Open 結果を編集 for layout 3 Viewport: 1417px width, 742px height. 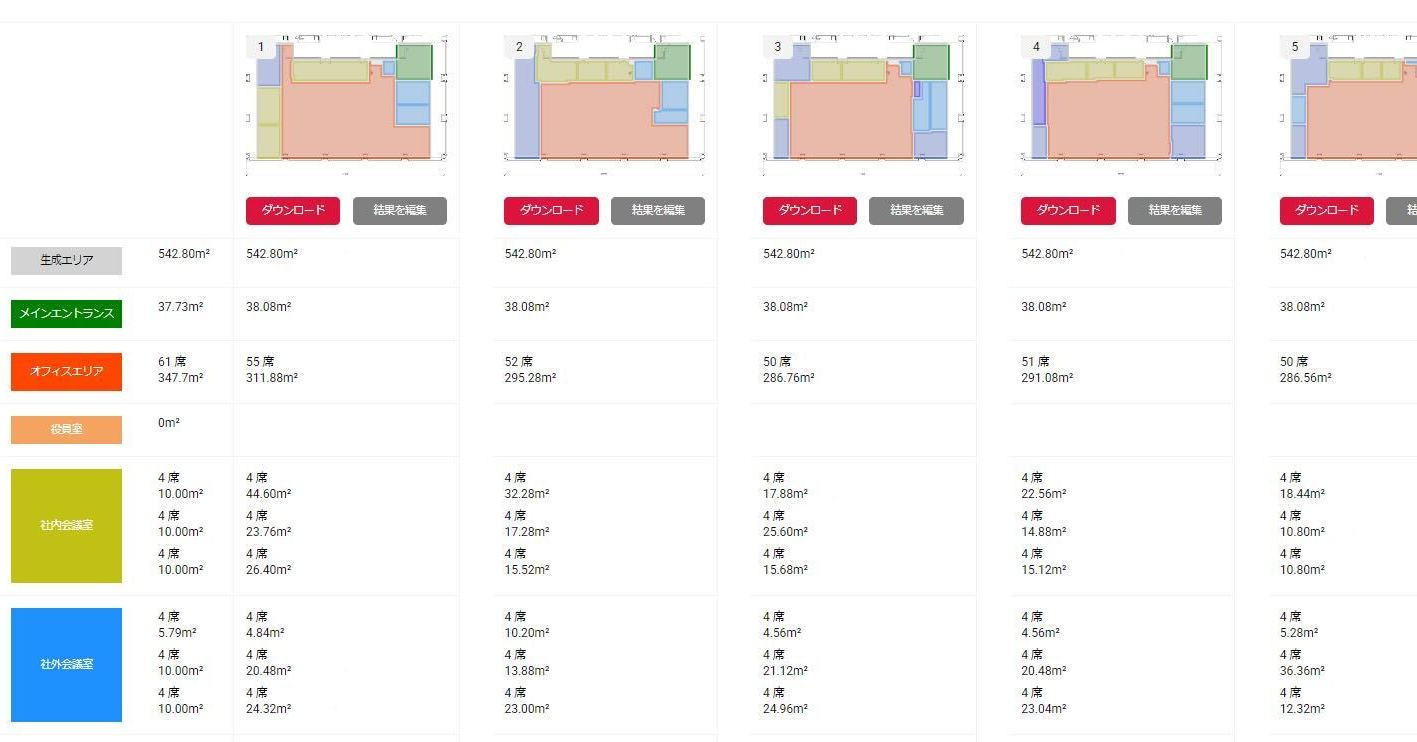(916, 210)
